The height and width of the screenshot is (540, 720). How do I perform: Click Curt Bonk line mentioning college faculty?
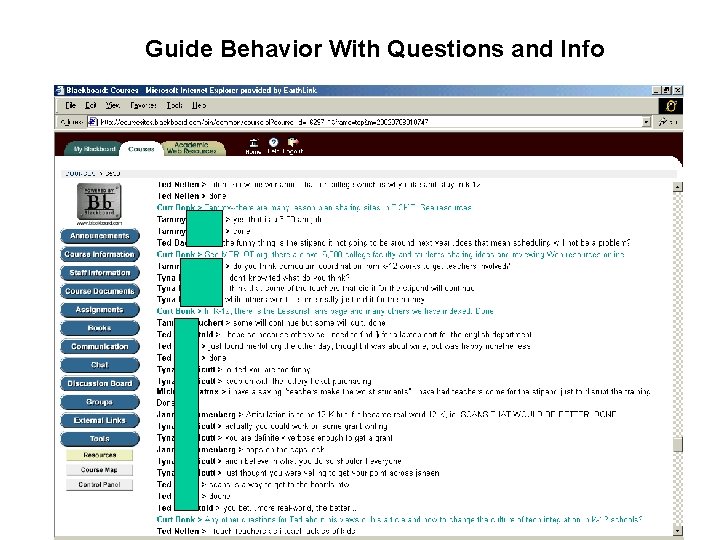pos(391,254)
